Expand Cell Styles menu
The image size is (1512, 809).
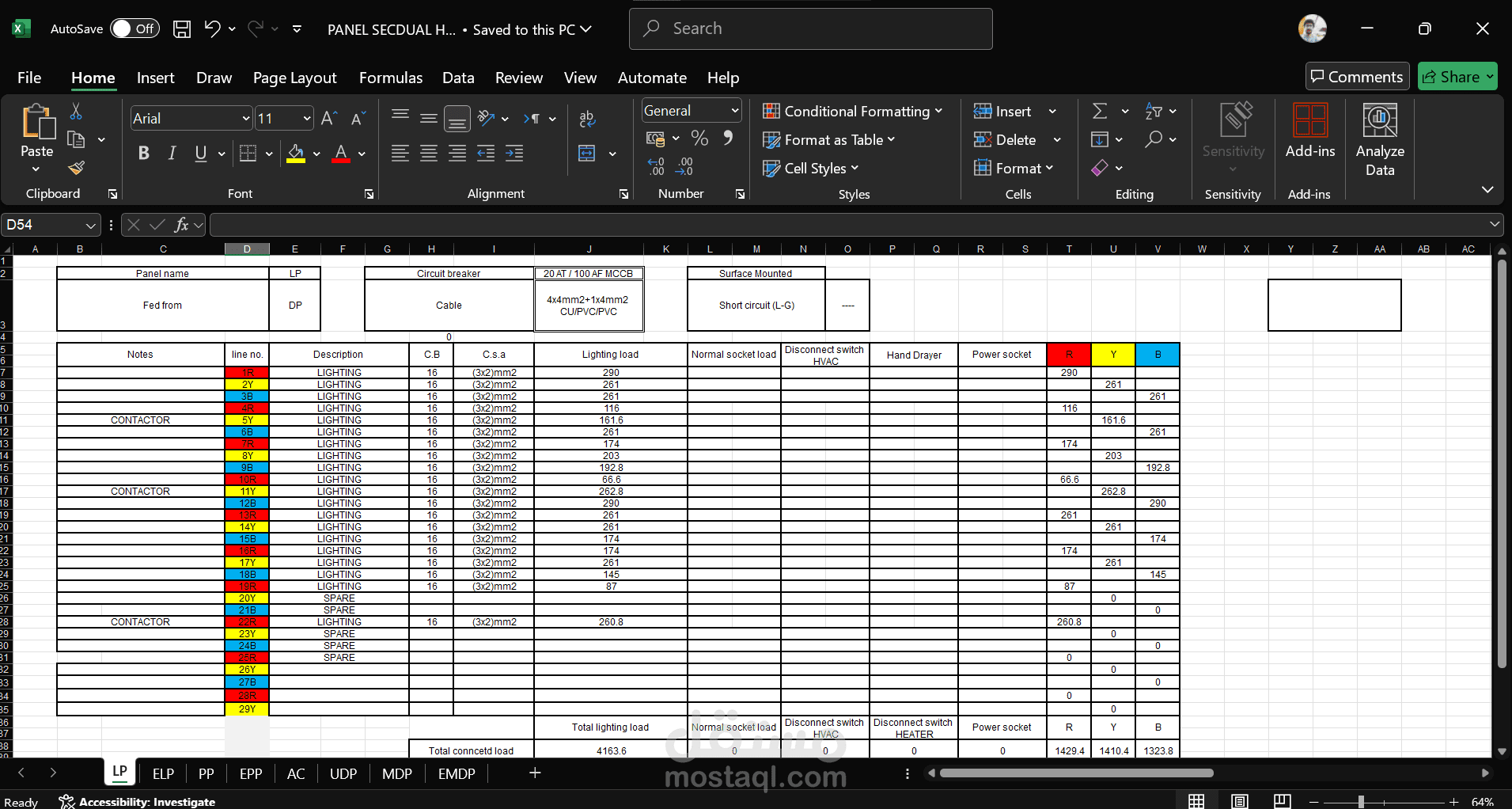point(810,169)
